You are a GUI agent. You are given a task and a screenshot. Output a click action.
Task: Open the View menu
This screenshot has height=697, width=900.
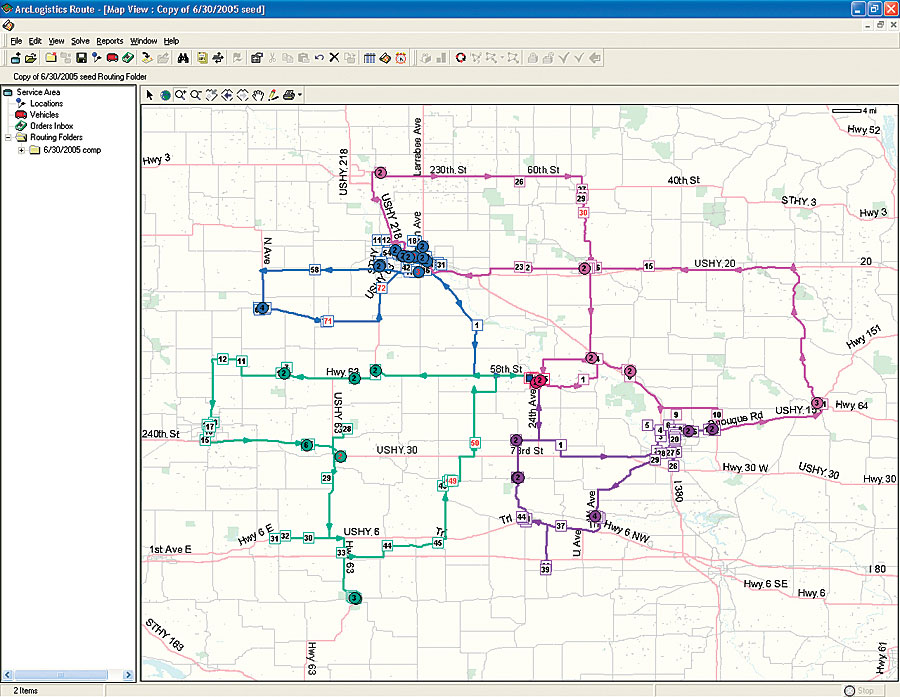pyautogui.click(x=56, y=41)
